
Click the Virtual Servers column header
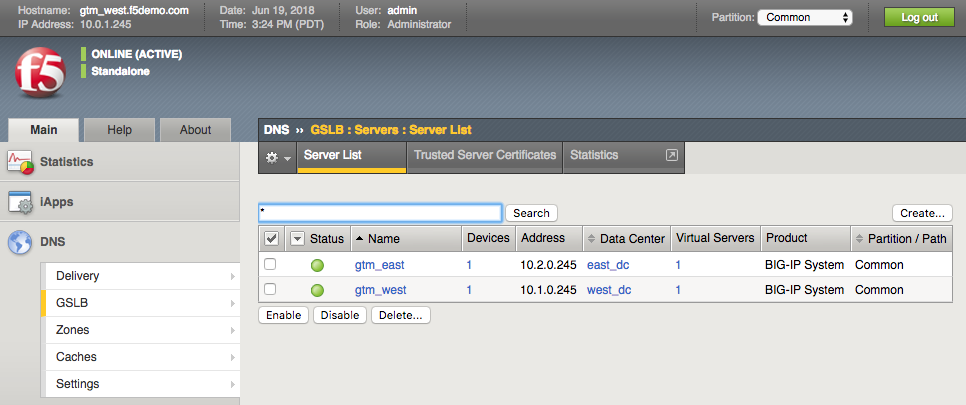[715, 238]
